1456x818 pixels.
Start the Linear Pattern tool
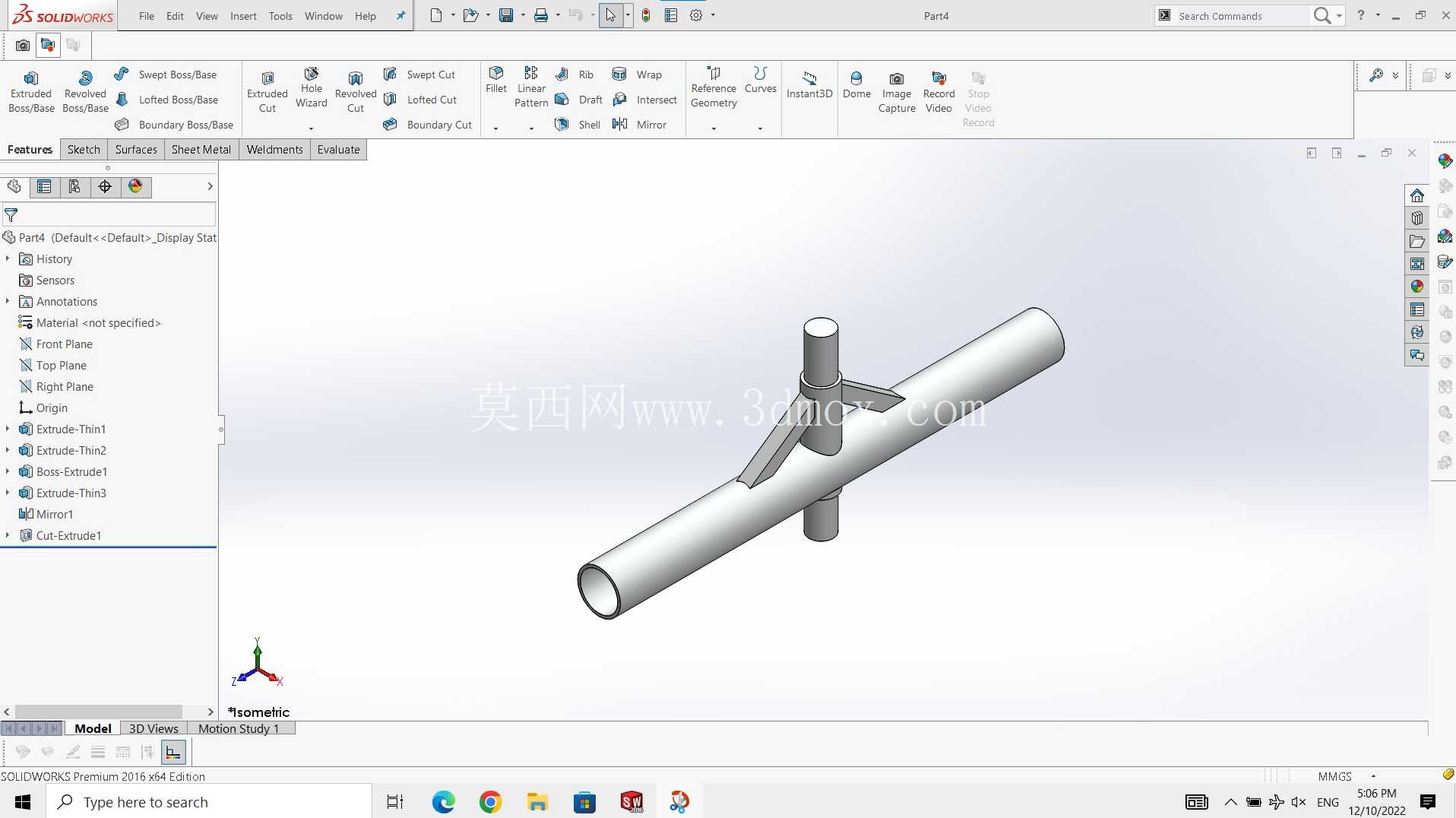coord(531,87)
